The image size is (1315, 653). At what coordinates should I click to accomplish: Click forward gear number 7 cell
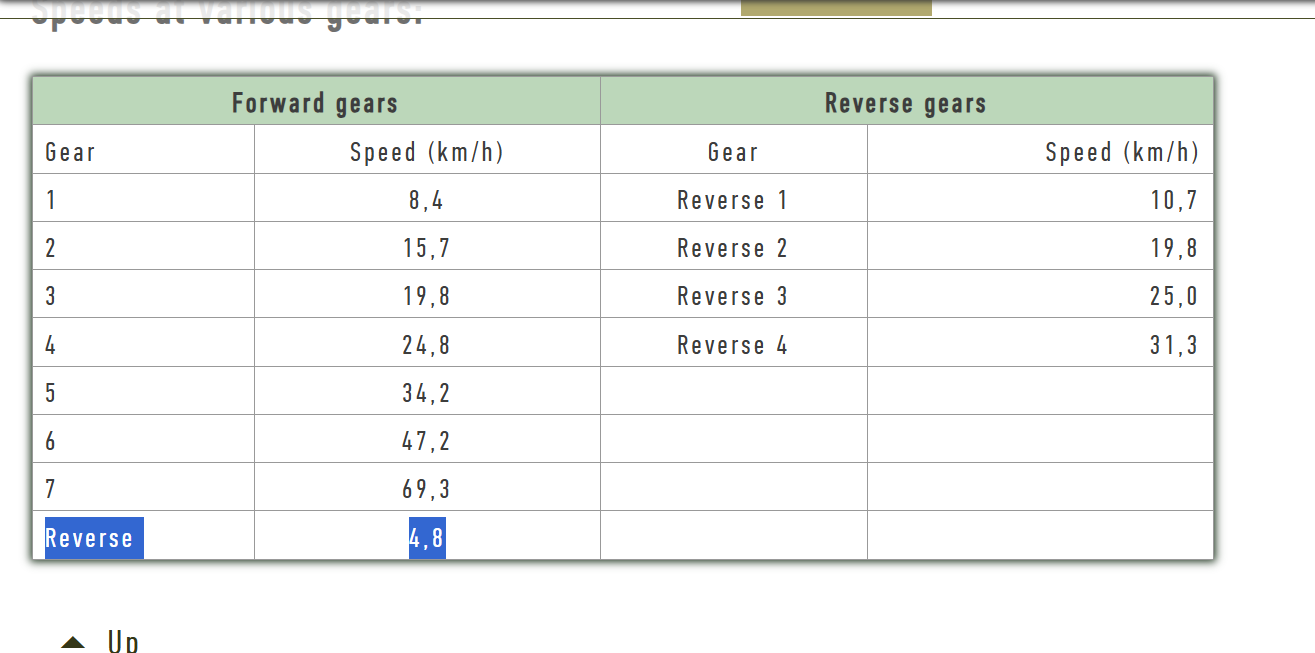pyautogui.click(x=144, y=488)
